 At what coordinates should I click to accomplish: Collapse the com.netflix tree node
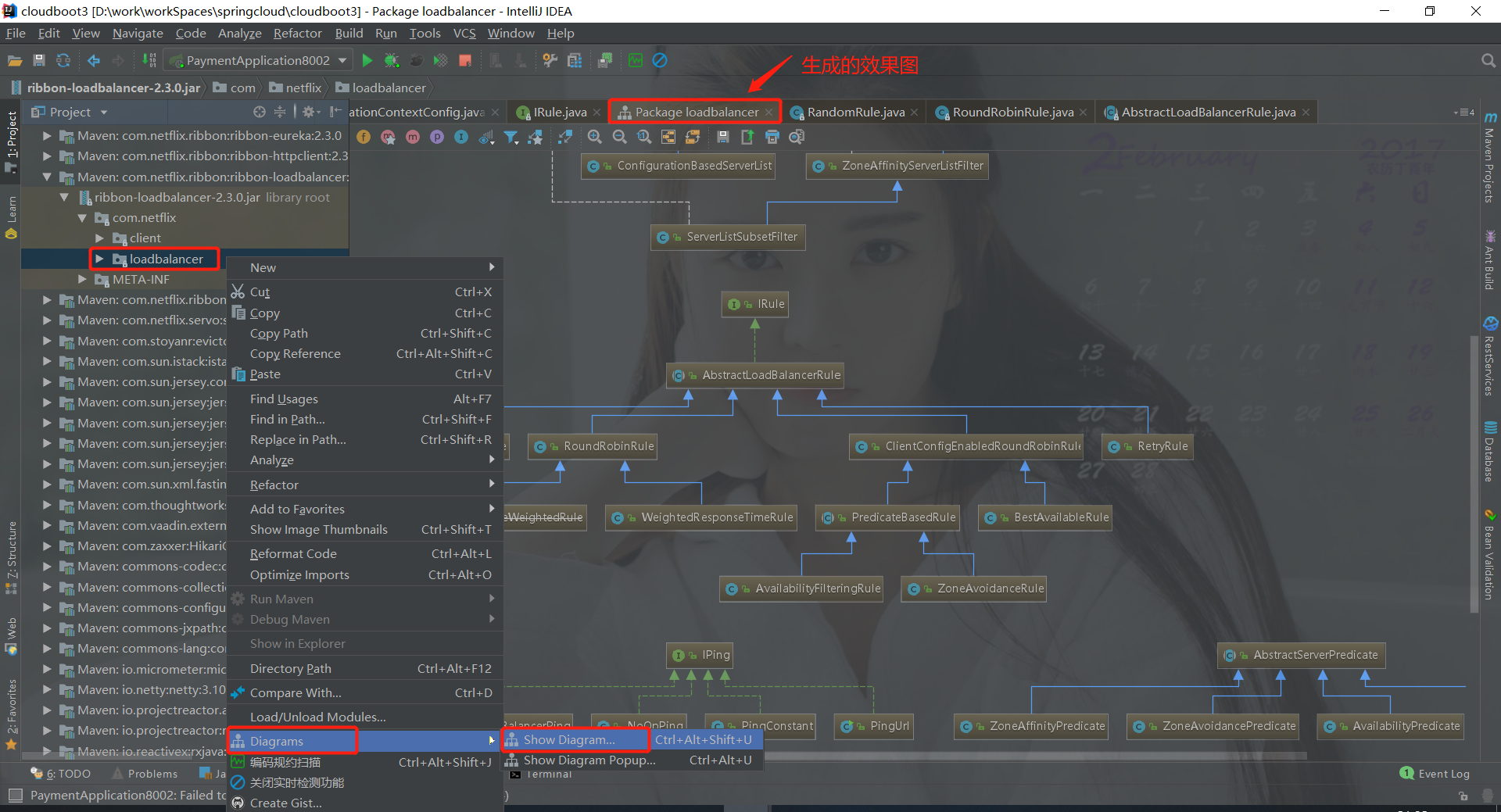click(x=82, y=218)
